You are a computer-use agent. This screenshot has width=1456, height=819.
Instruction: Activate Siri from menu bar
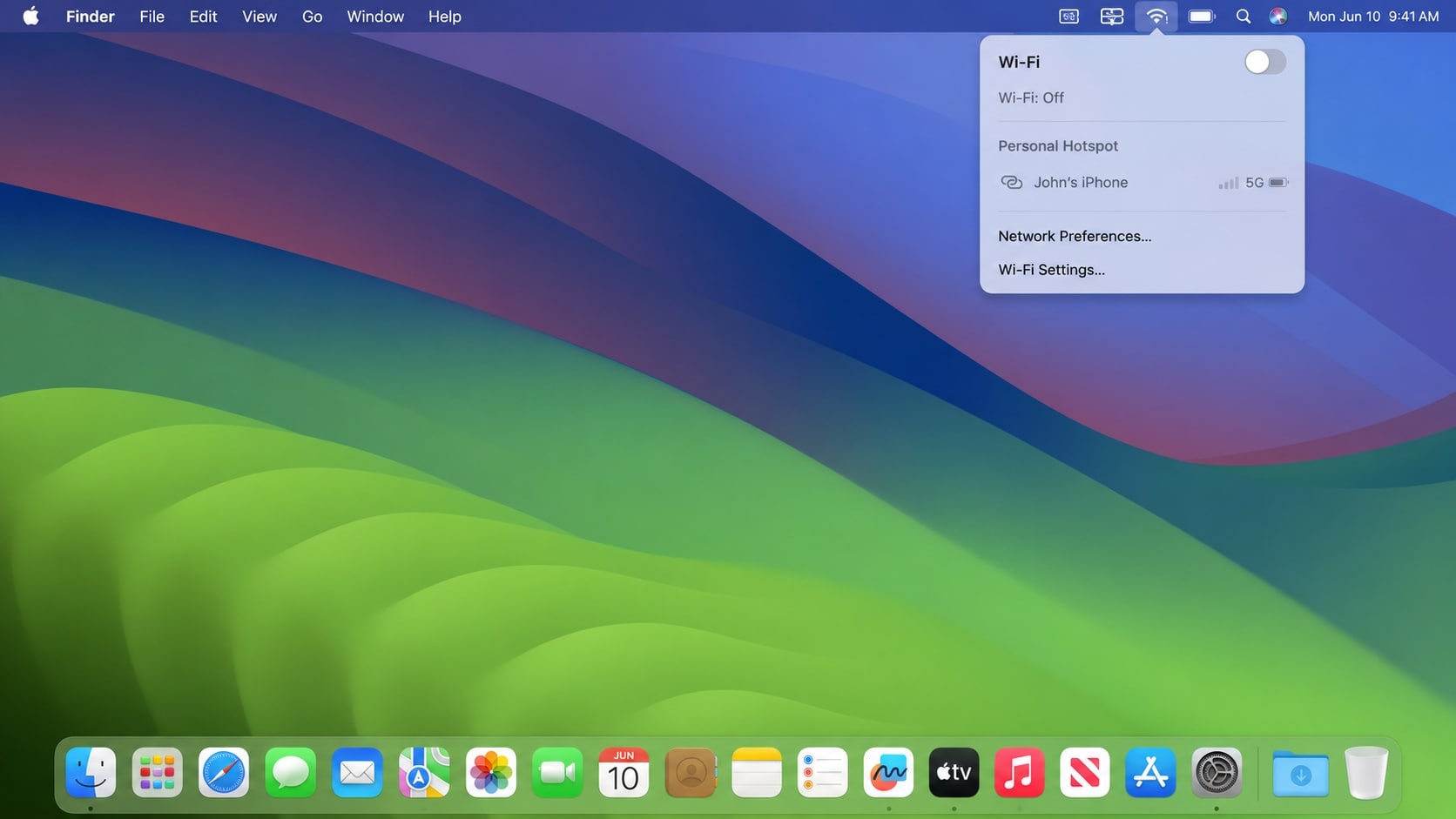pos(1277,17)
